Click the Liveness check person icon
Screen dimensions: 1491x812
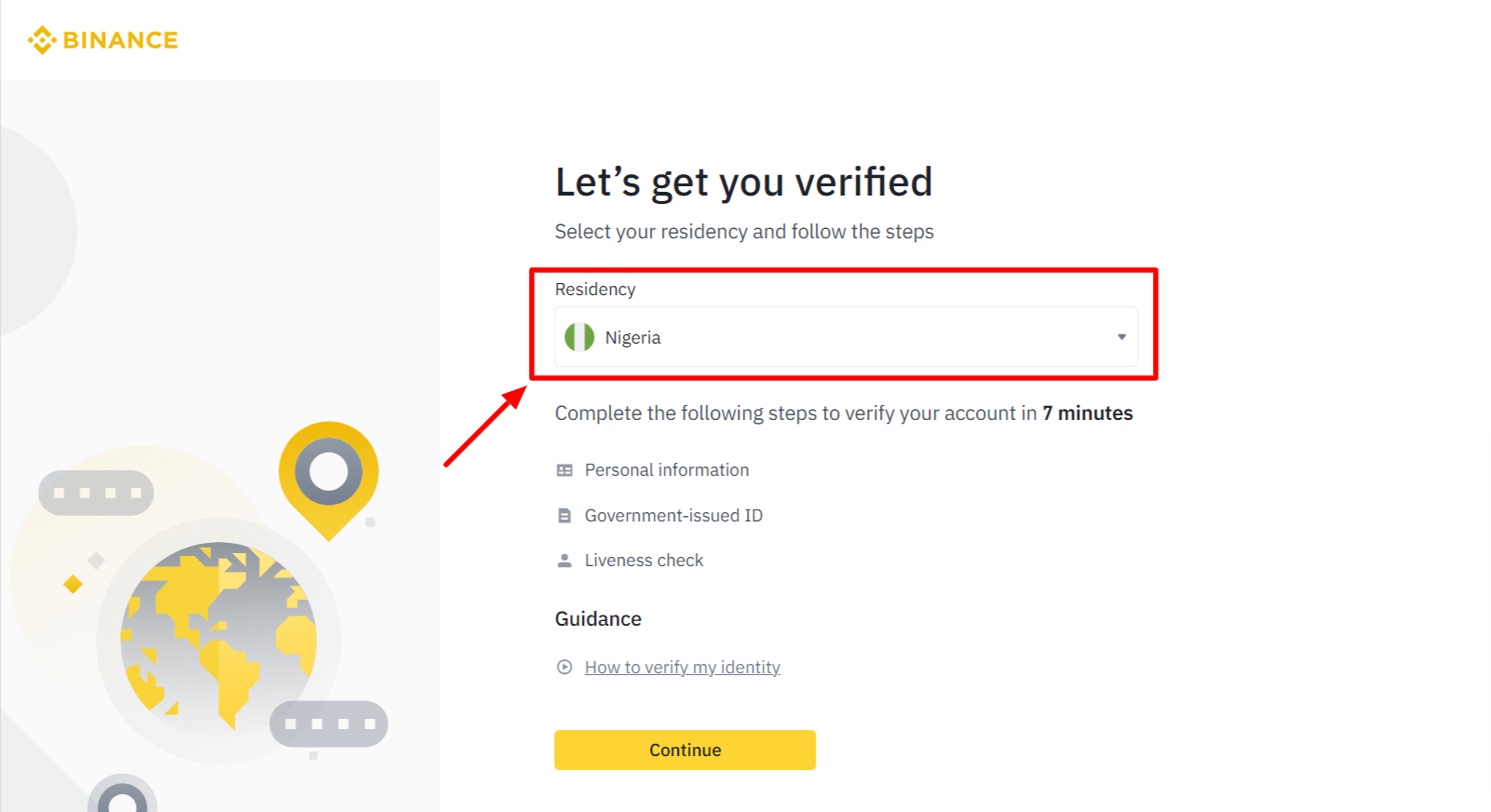(564, 561)
